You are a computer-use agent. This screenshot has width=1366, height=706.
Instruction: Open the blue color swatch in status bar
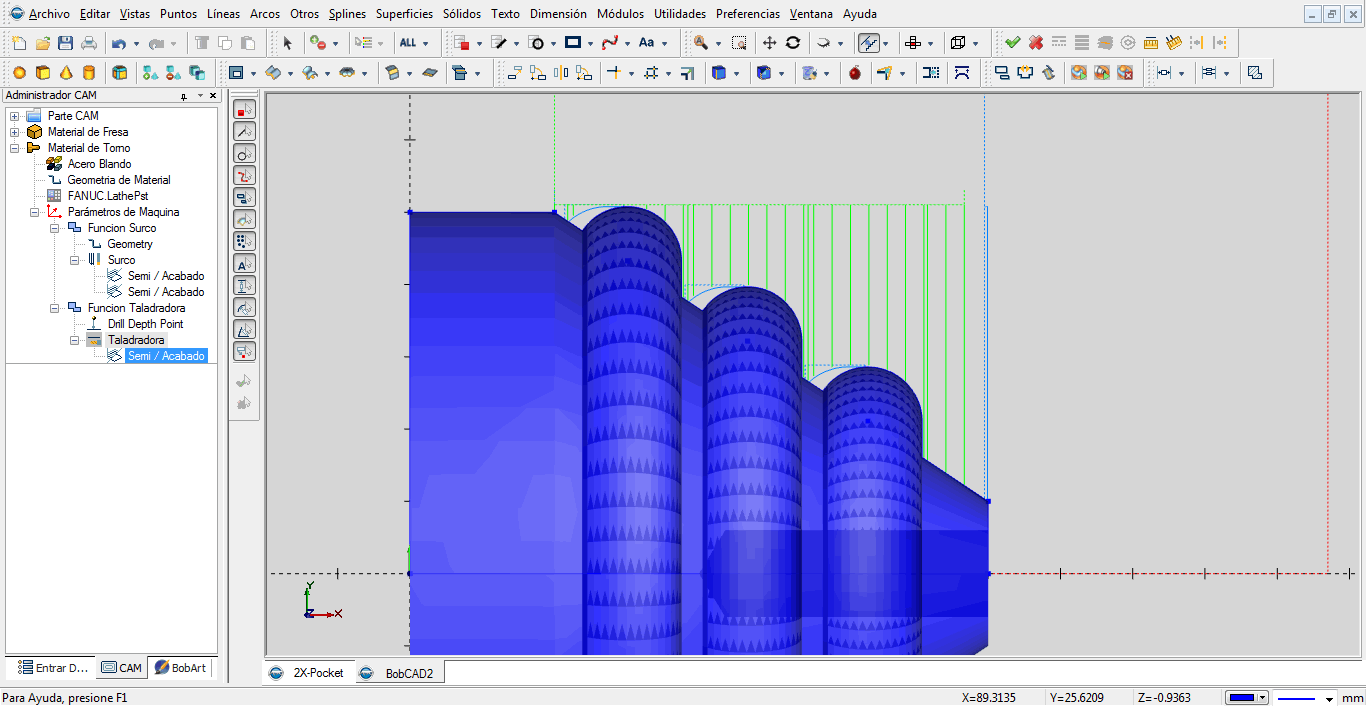[1242, 697]
